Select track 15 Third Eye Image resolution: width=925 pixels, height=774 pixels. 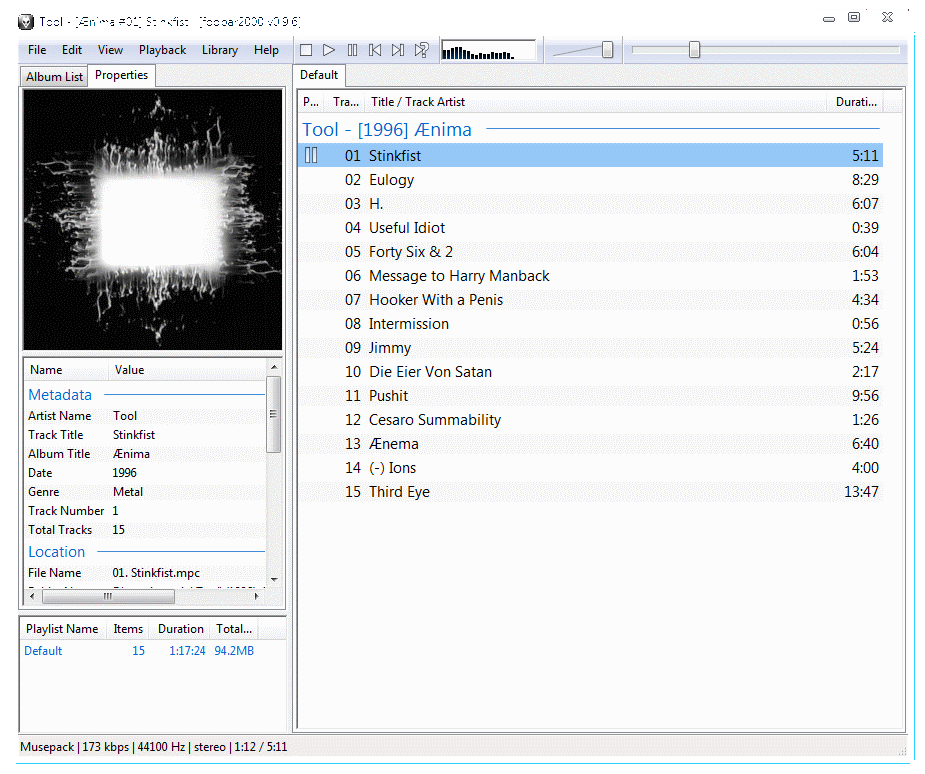[590, 492]
